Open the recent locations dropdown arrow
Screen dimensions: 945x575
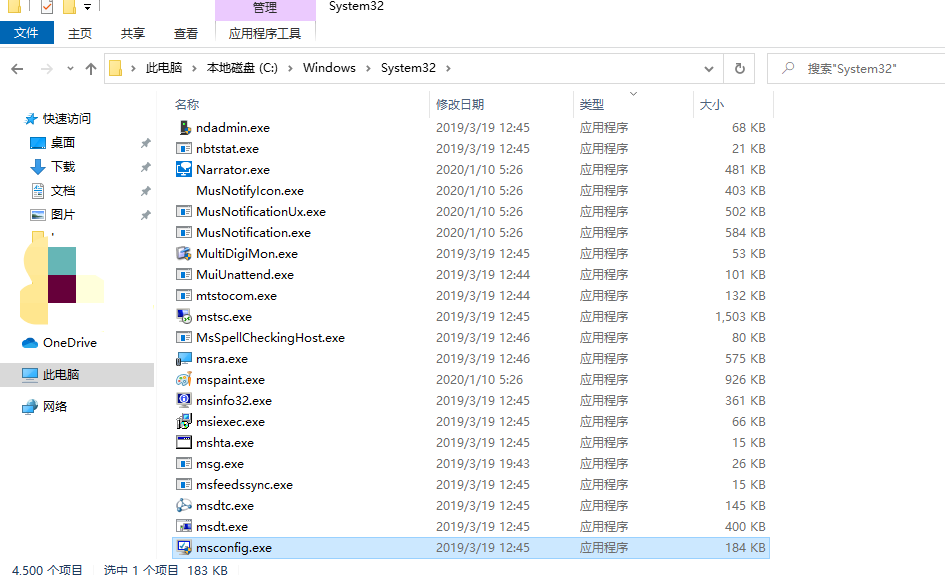click(x=71, y=69)
